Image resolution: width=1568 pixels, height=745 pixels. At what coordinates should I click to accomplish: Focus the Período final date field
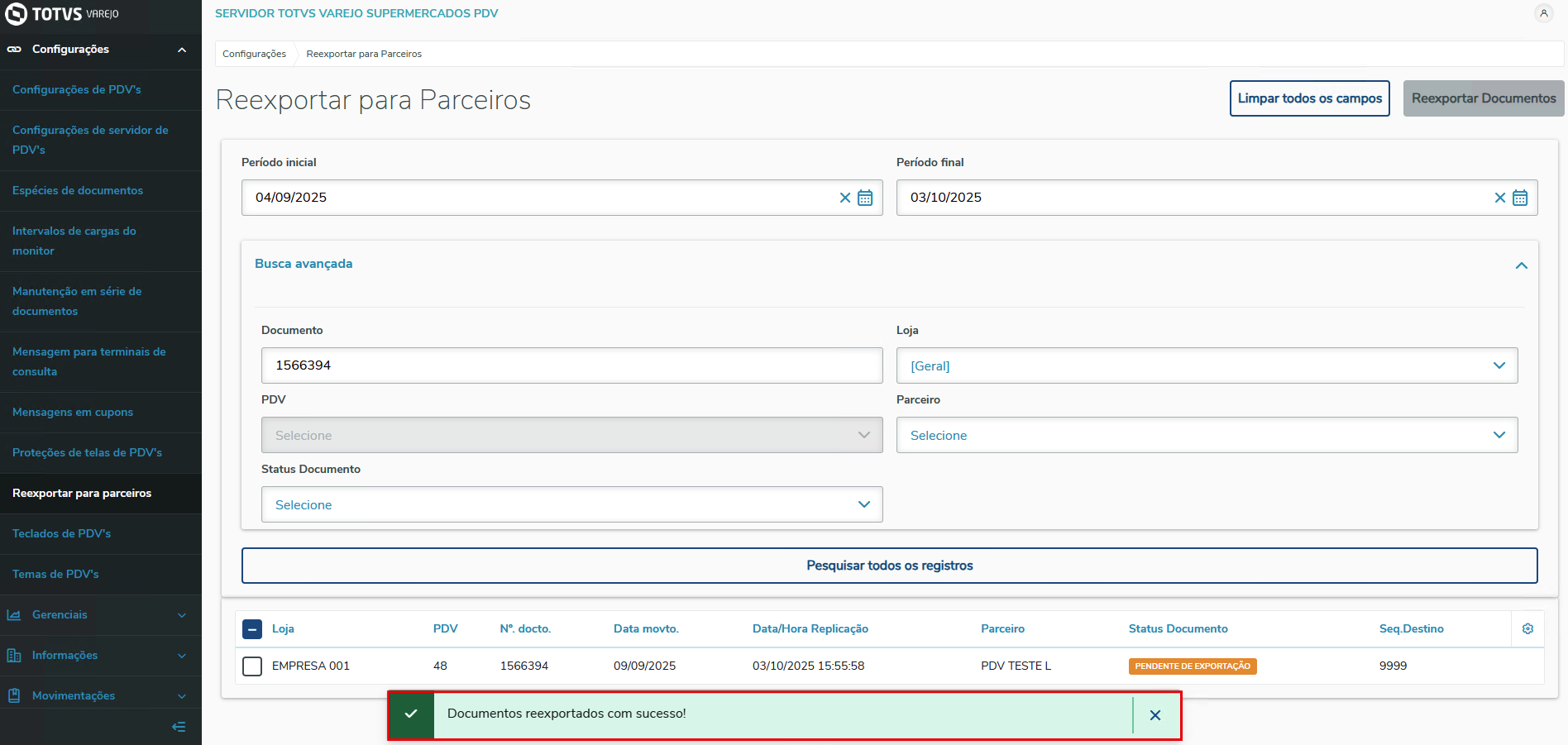coord(1217,198)
